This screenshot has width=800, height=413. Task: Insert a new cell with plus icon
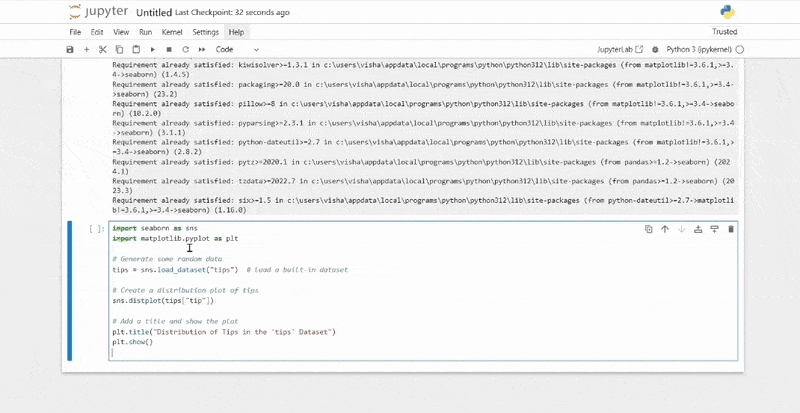[87, 49]
